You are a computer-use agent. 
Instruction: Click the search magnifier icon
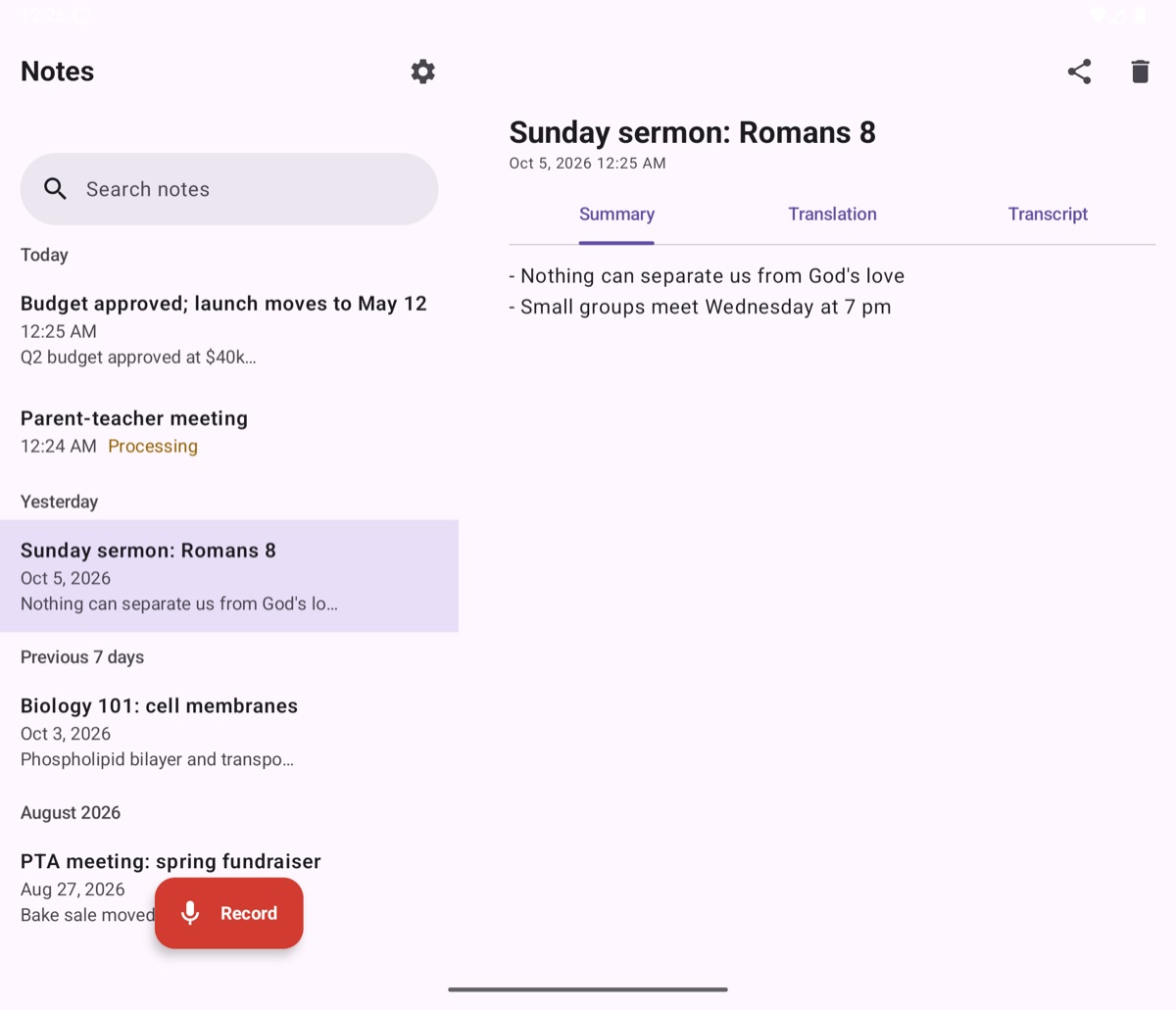pos(56,189)
